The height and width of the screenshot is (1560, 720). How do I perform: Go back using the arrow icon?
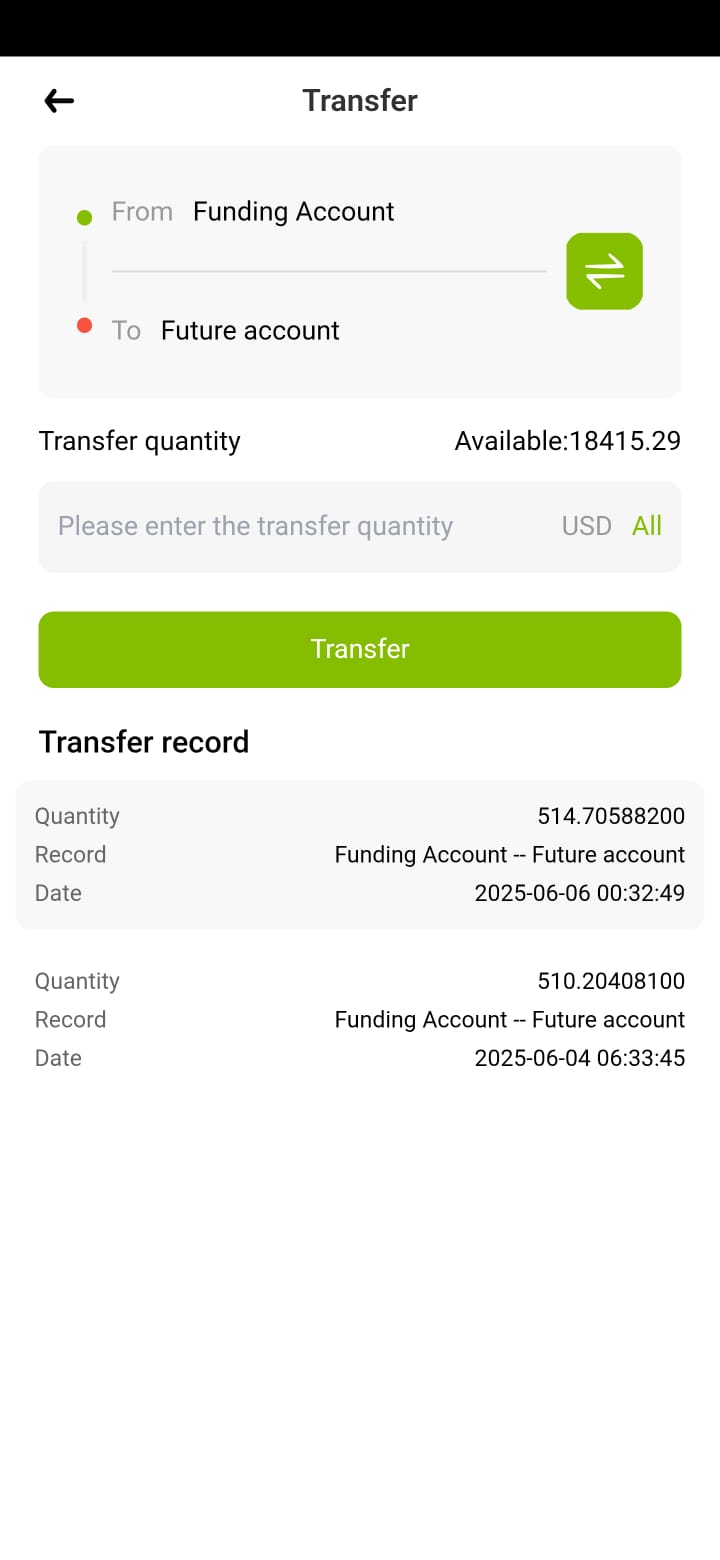tap(59, 100)
